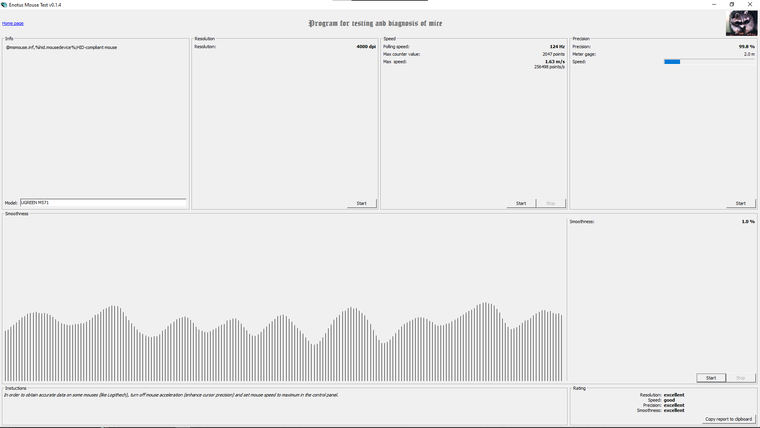Screen dimensions: 760x428
Task: Click the raccoon logo image
Action: point(741,23)
